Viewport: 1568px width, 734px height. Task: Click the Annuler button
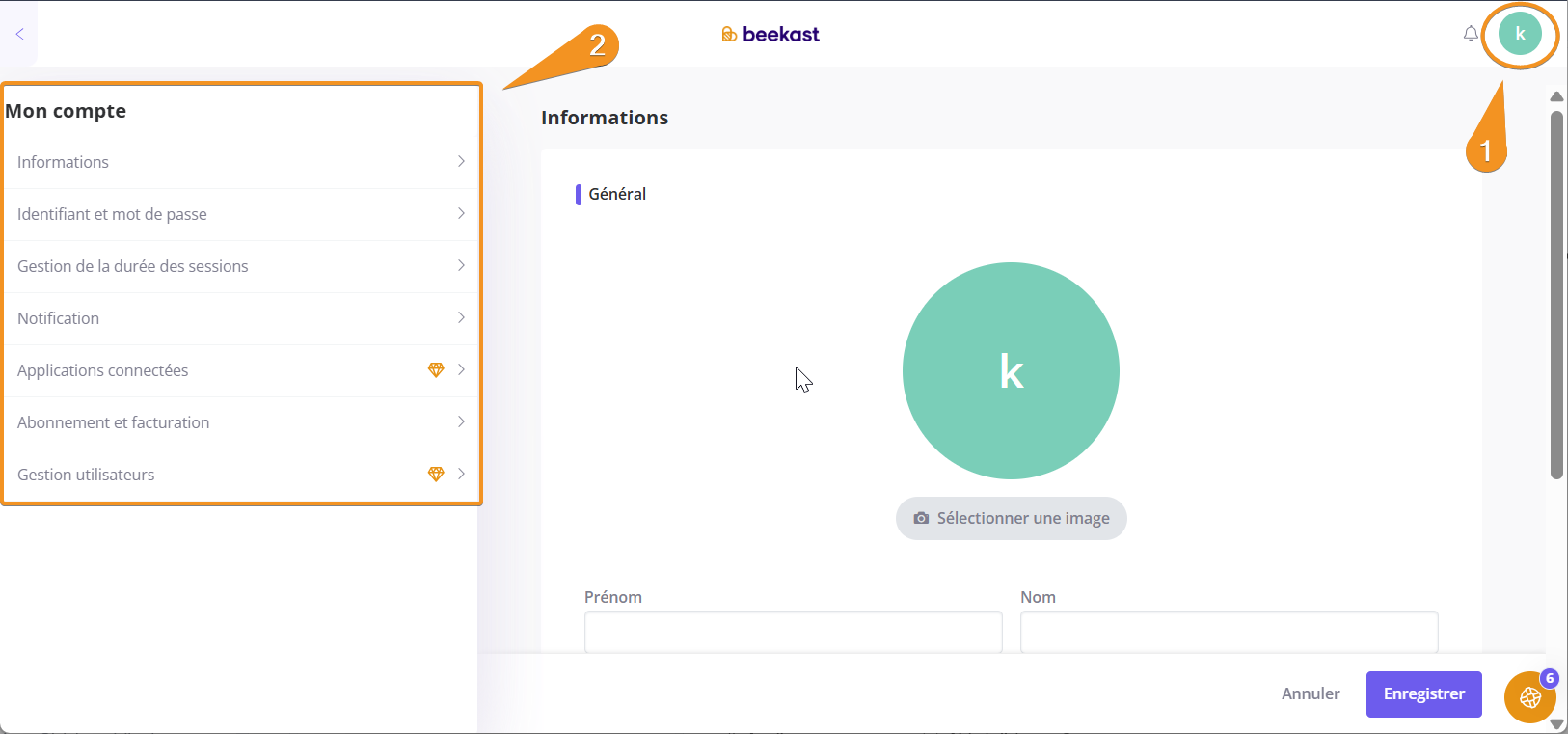pyautogui.click(x=1311, y=693)
